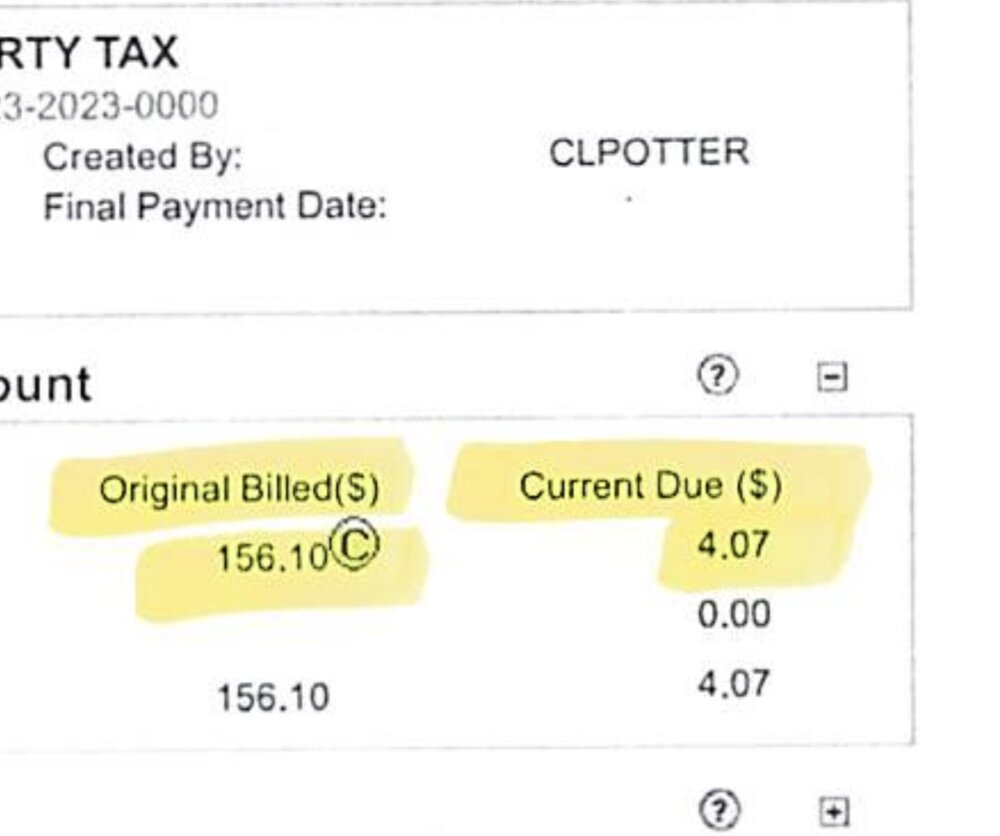Screen dimensions: 1000x836
Task: Click the unhighlighted 4.07 total in bottom row
Action: (734, 685)
